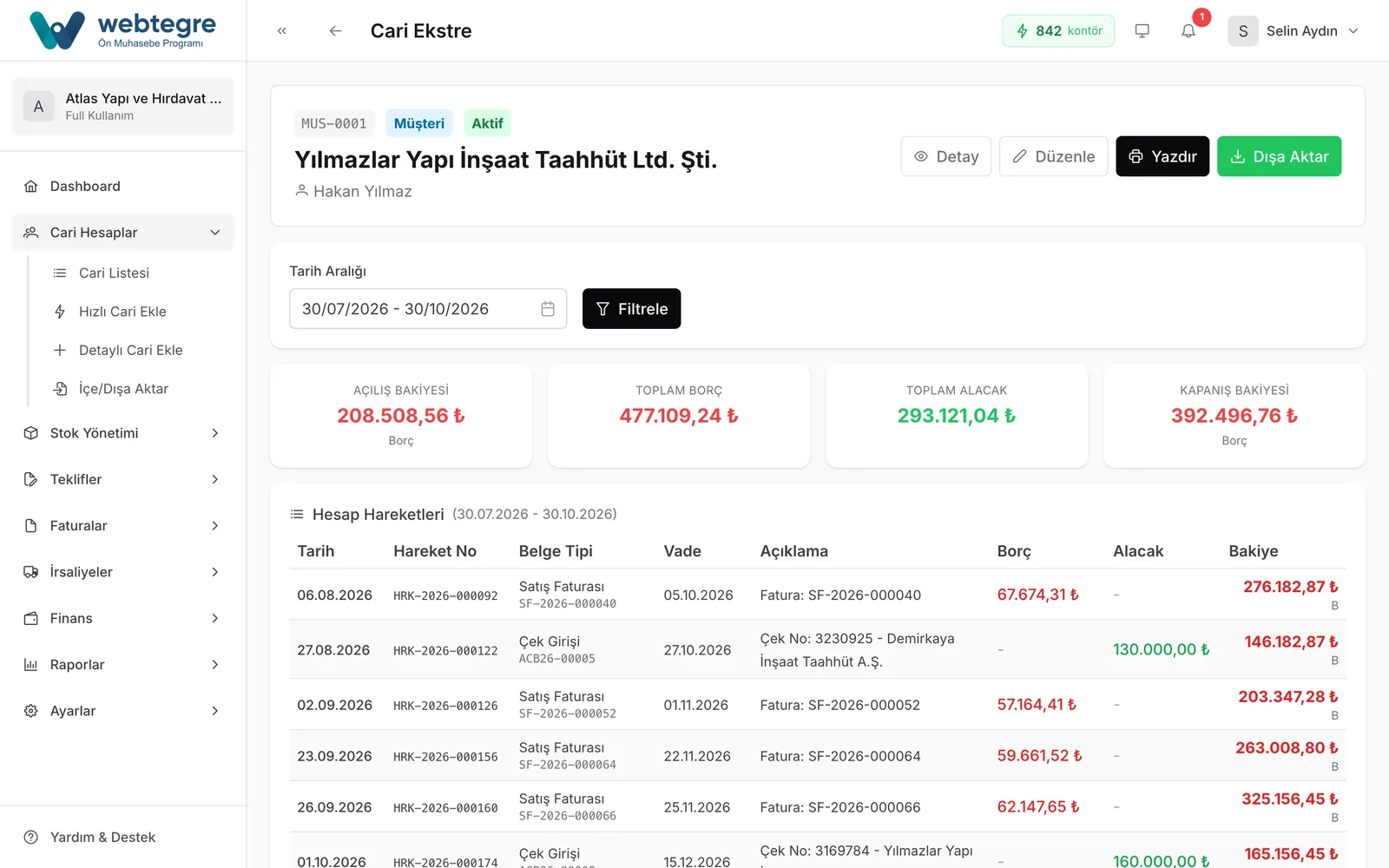Click the Tarih Aralığı date input
1389x868 pixels.
(428, 309)
